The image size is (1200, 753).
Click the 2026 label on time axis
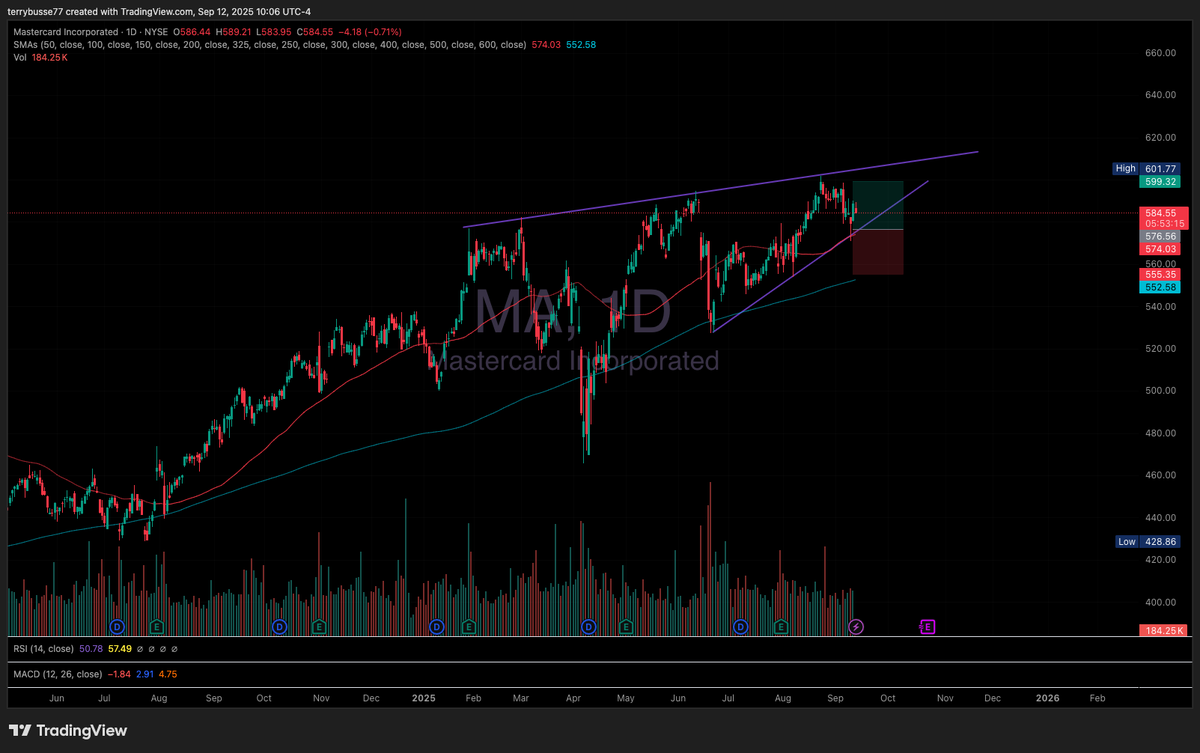pyautogui.click(x=1047, y=696)
